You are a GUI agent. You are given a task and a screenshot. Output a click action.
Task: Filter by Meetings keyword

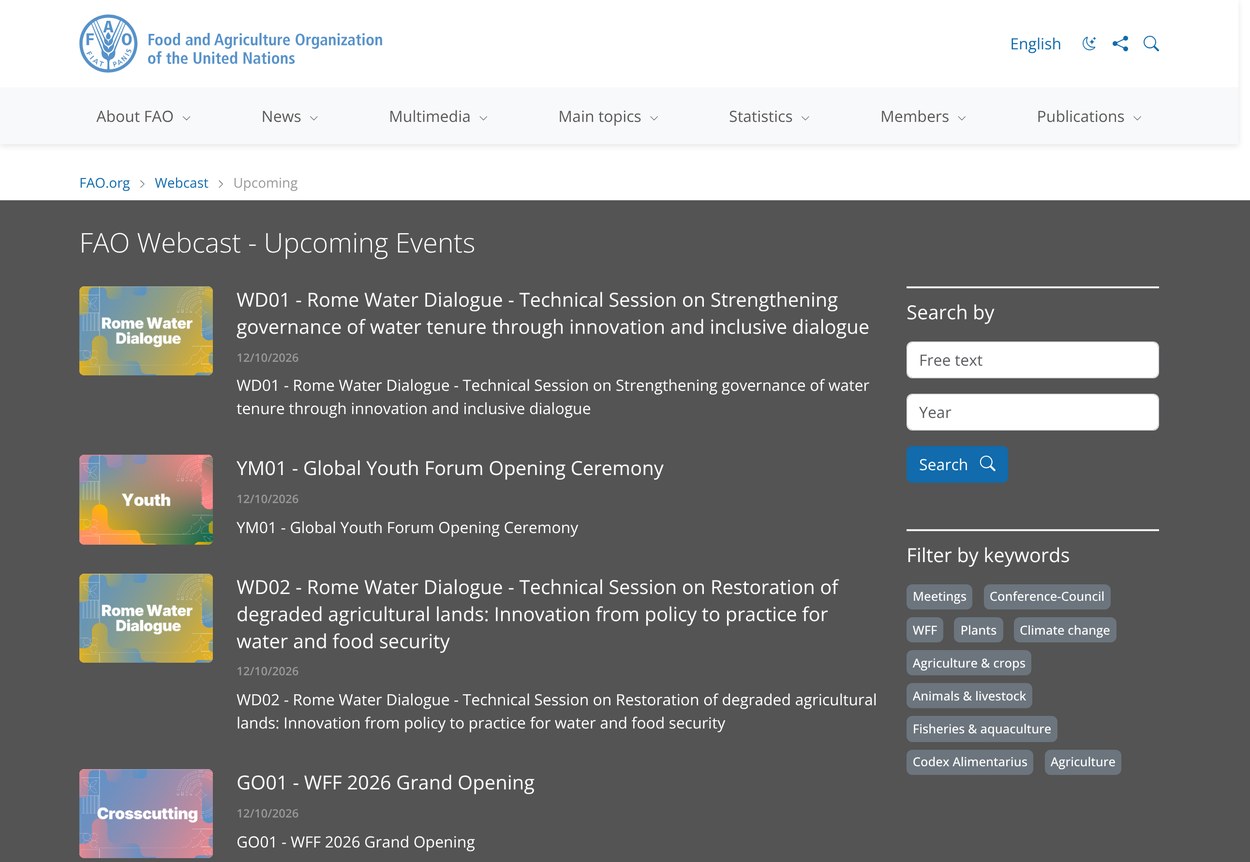click(939, 597)
